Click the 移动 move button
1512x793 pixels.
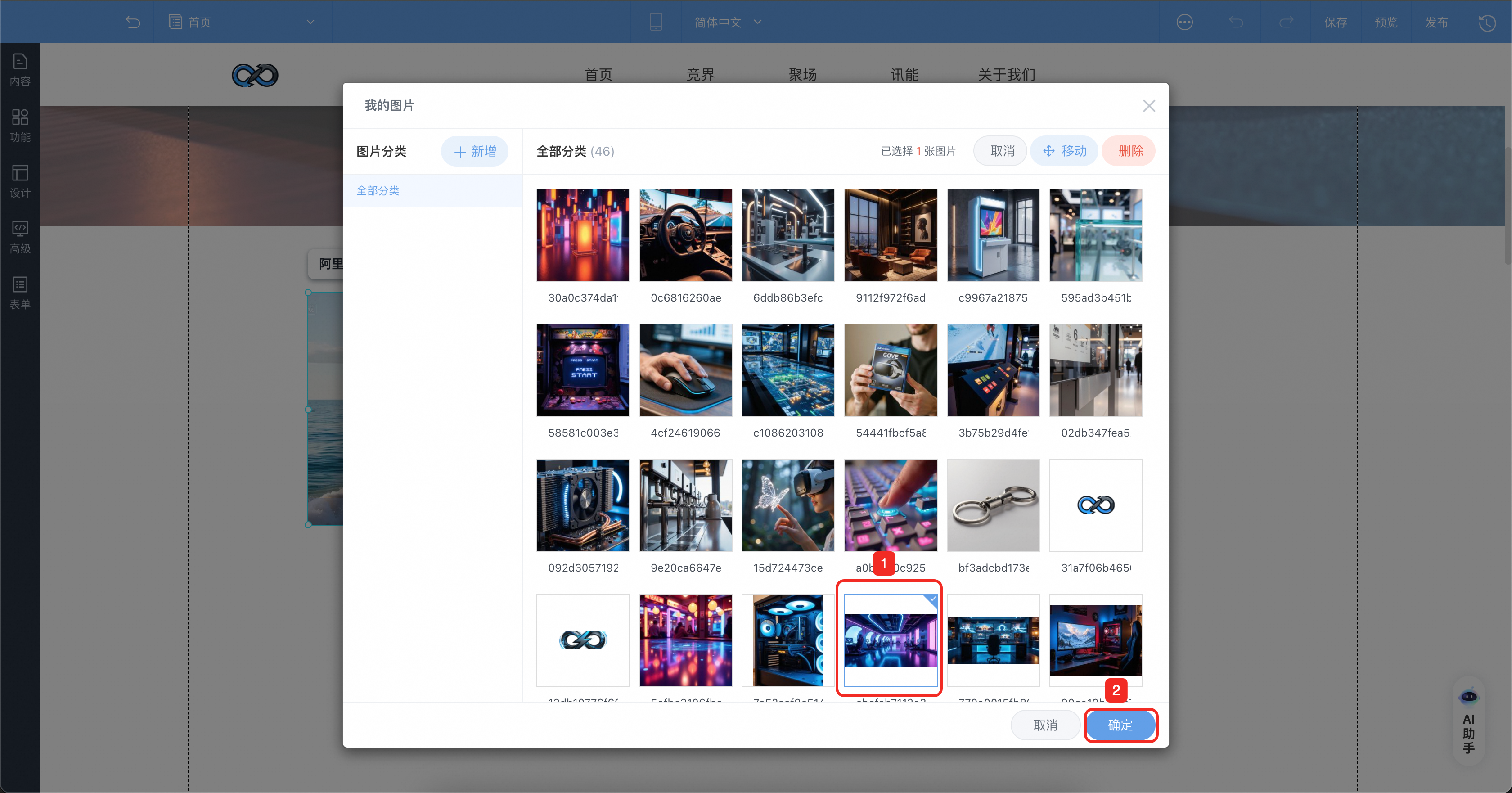pyautogui.click(x=1064, y=151)
